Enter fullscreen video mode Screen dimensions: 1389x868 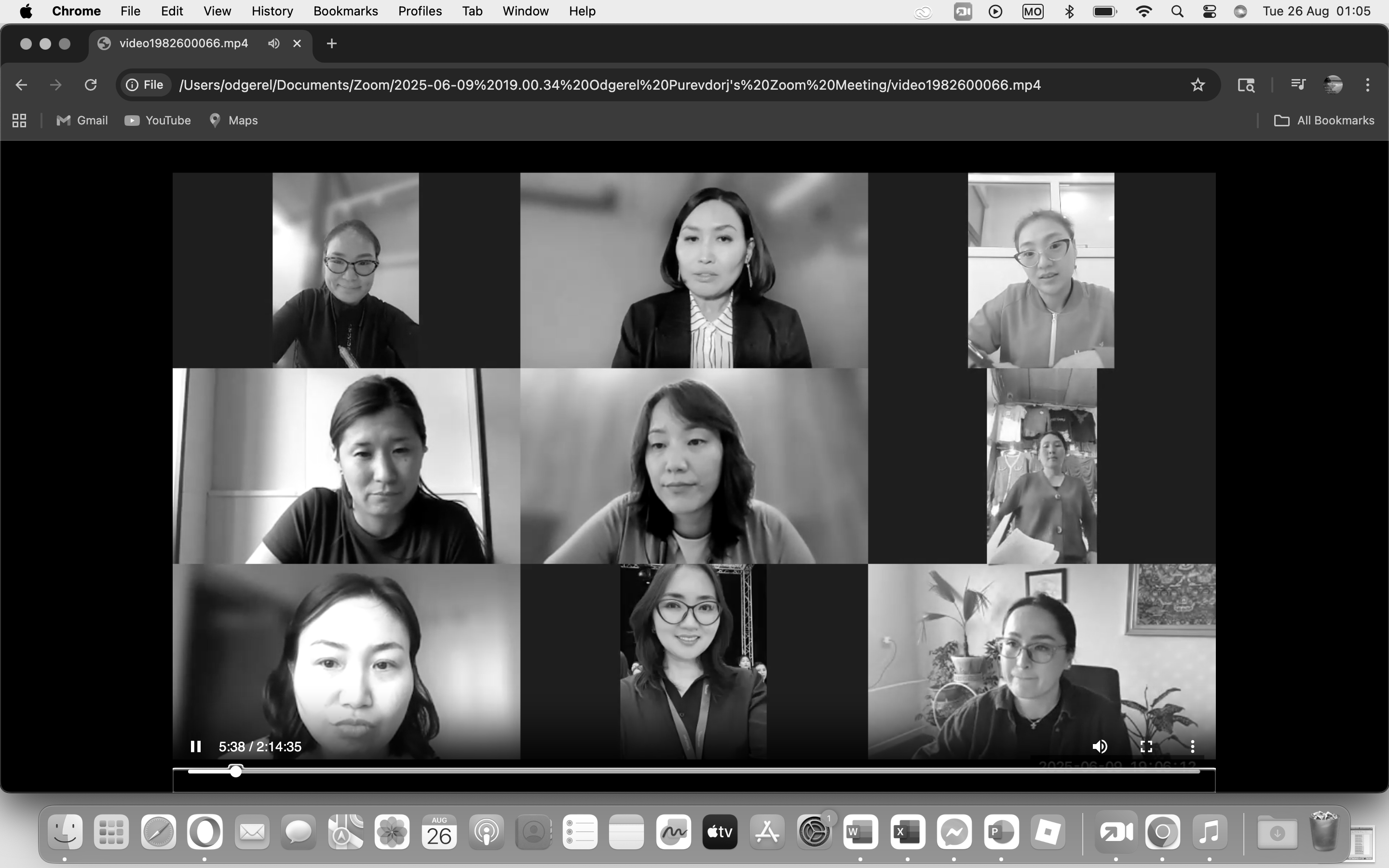(x=1146, y=746)
